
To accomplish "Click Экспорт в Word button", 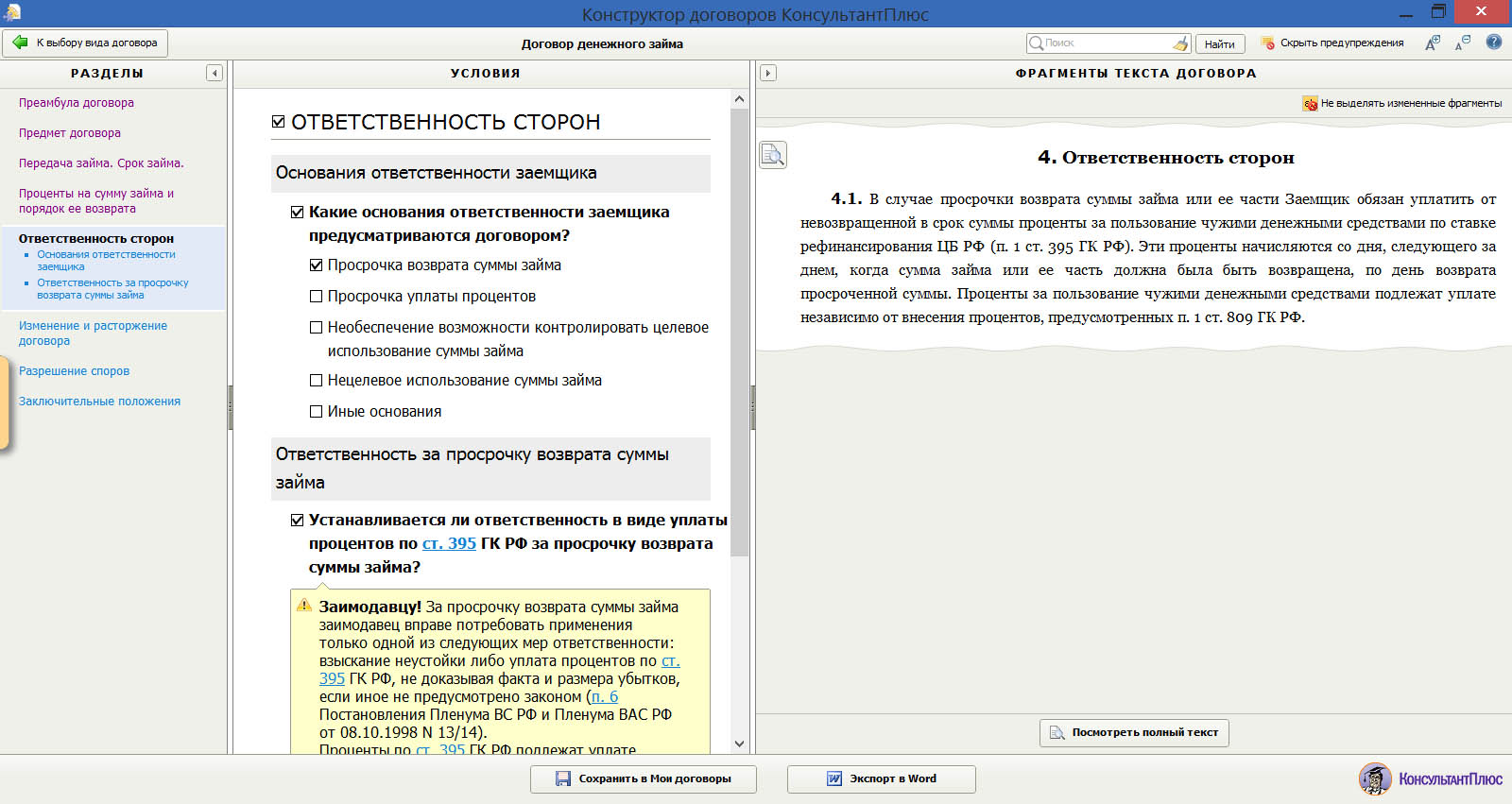I will 882,778.
